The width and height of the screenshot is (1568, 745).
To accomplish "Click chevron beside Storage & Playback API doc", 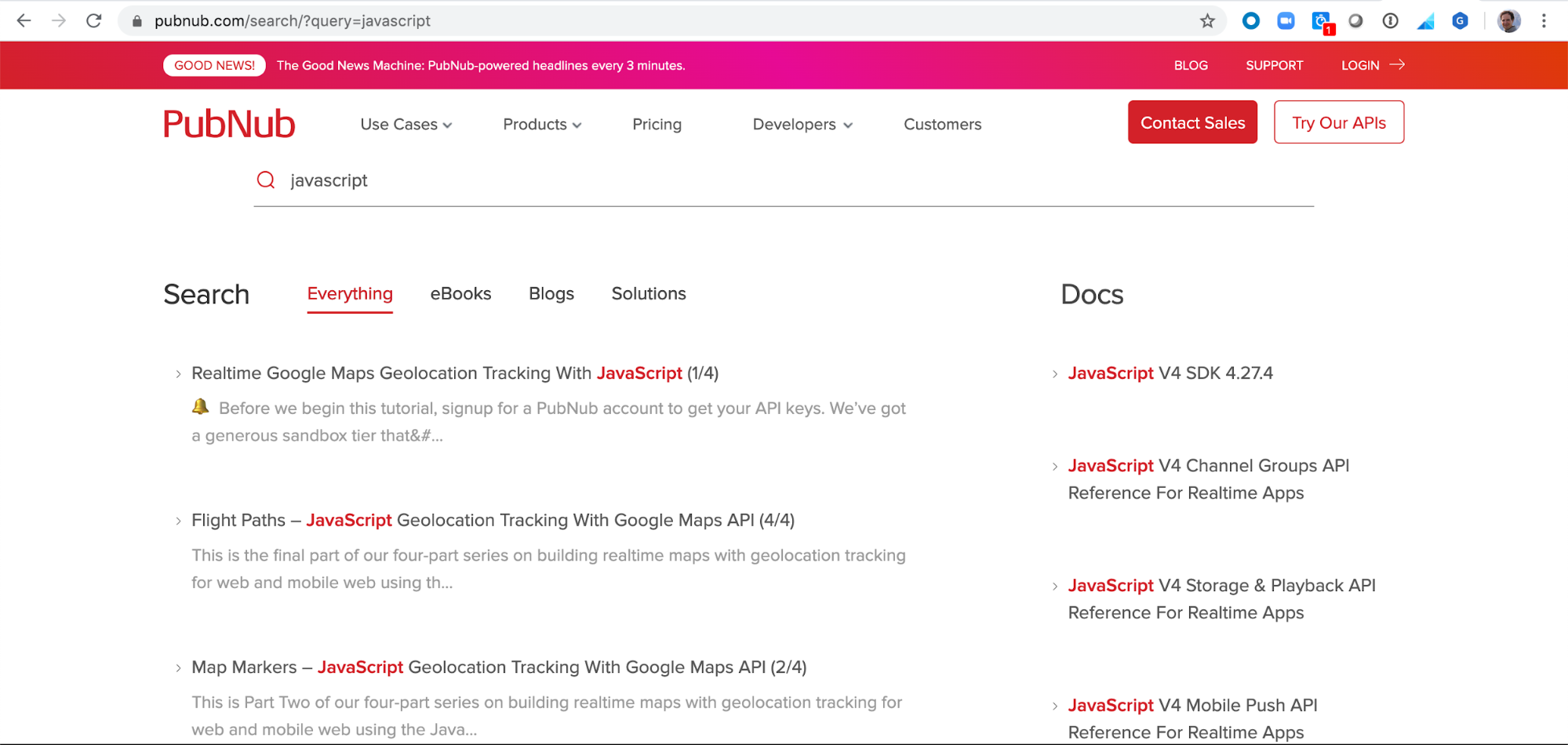I will pyautogui.click(x=1055, y=587).
